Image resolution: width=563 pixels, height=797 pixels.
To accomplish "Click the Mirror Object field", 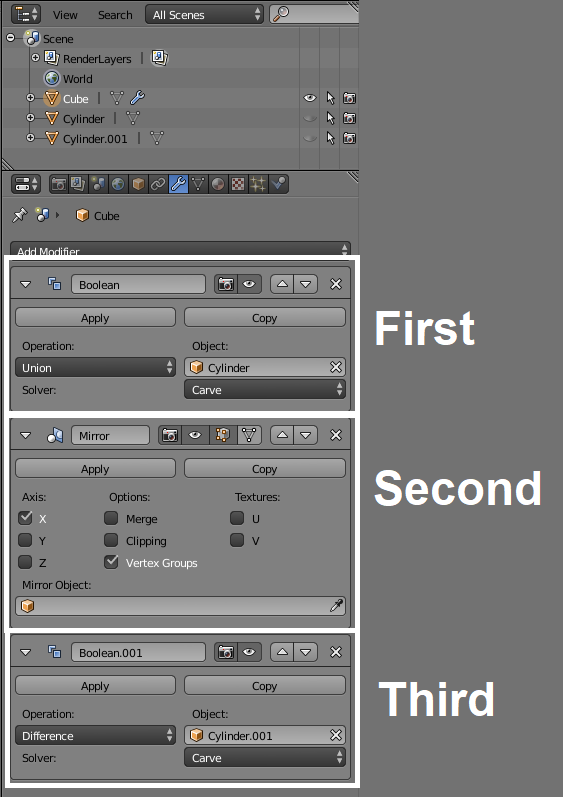I will pos(180,606).
